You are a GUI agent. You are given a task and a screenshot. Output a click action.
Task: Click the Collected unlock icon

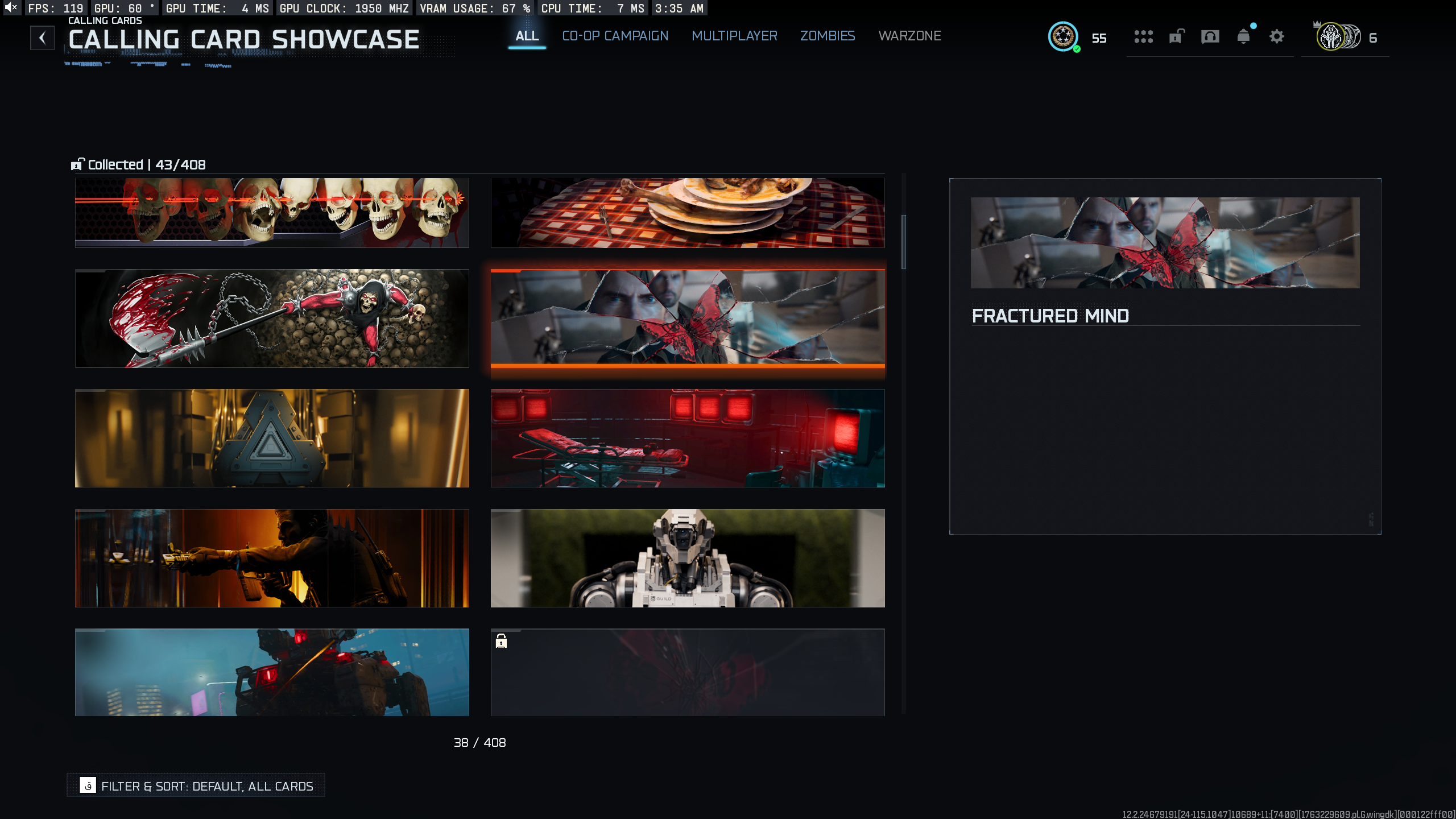click(77, 164)
